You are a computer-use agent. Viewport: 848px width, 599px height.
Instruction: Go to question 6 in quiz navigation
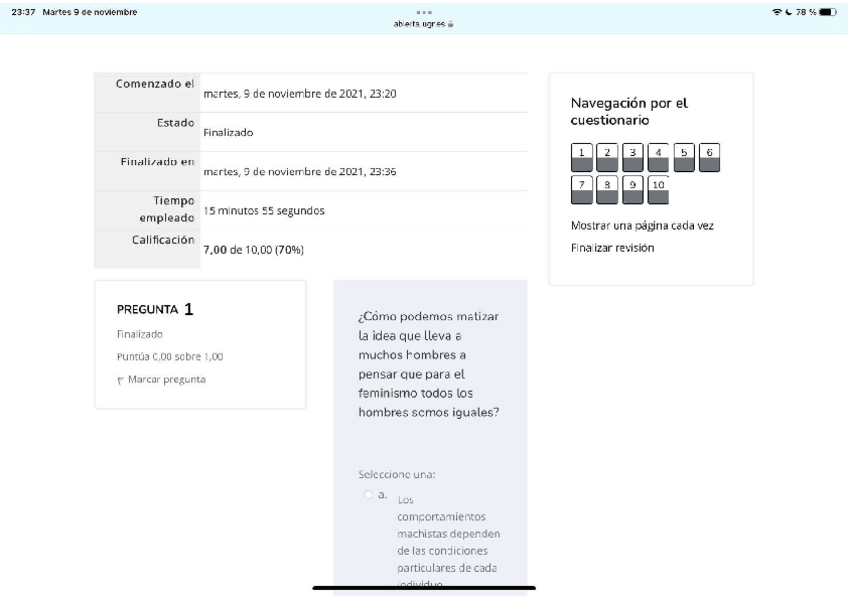(709, 158)
